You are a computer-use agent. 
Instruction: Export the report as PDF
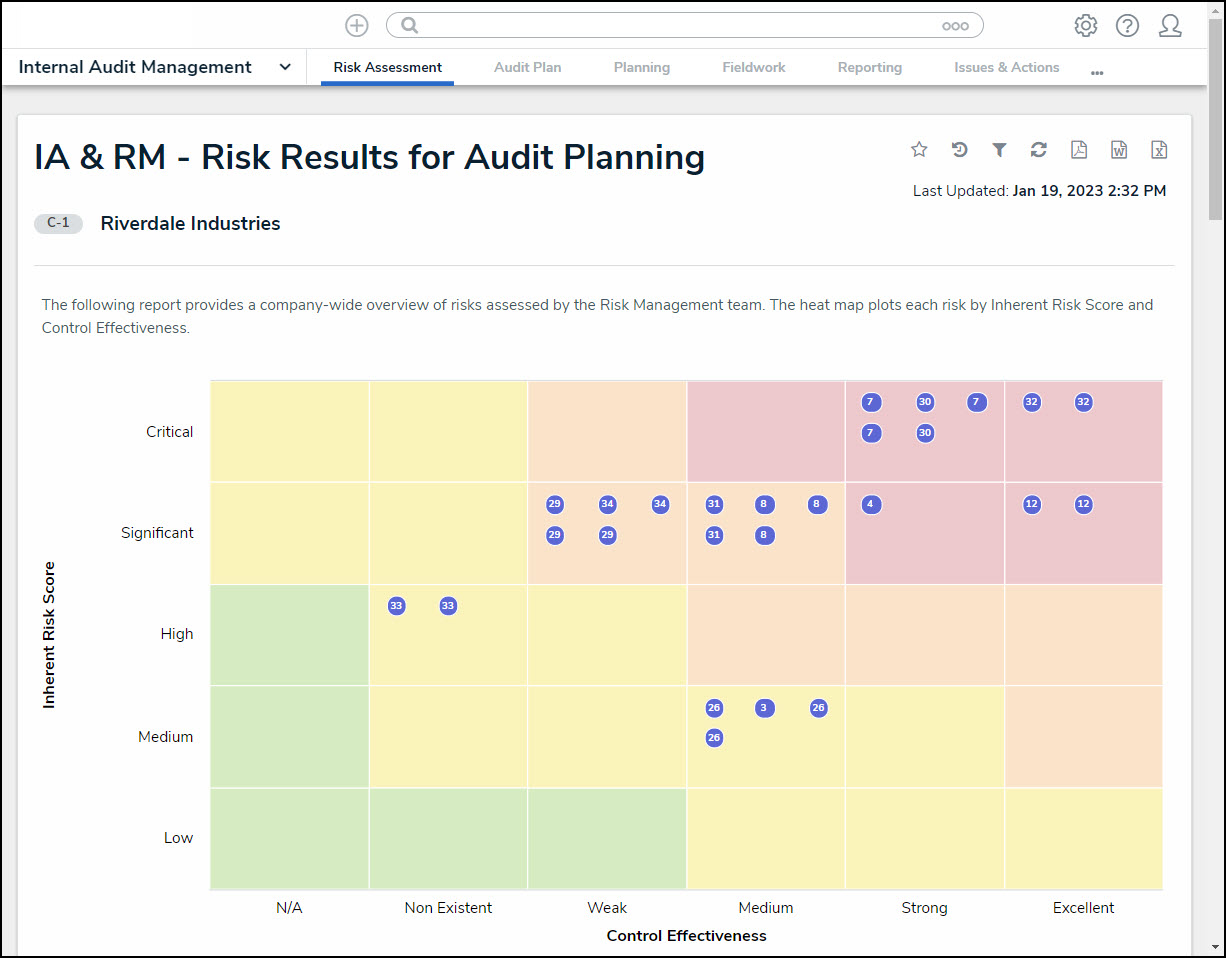pos(1079,150)
